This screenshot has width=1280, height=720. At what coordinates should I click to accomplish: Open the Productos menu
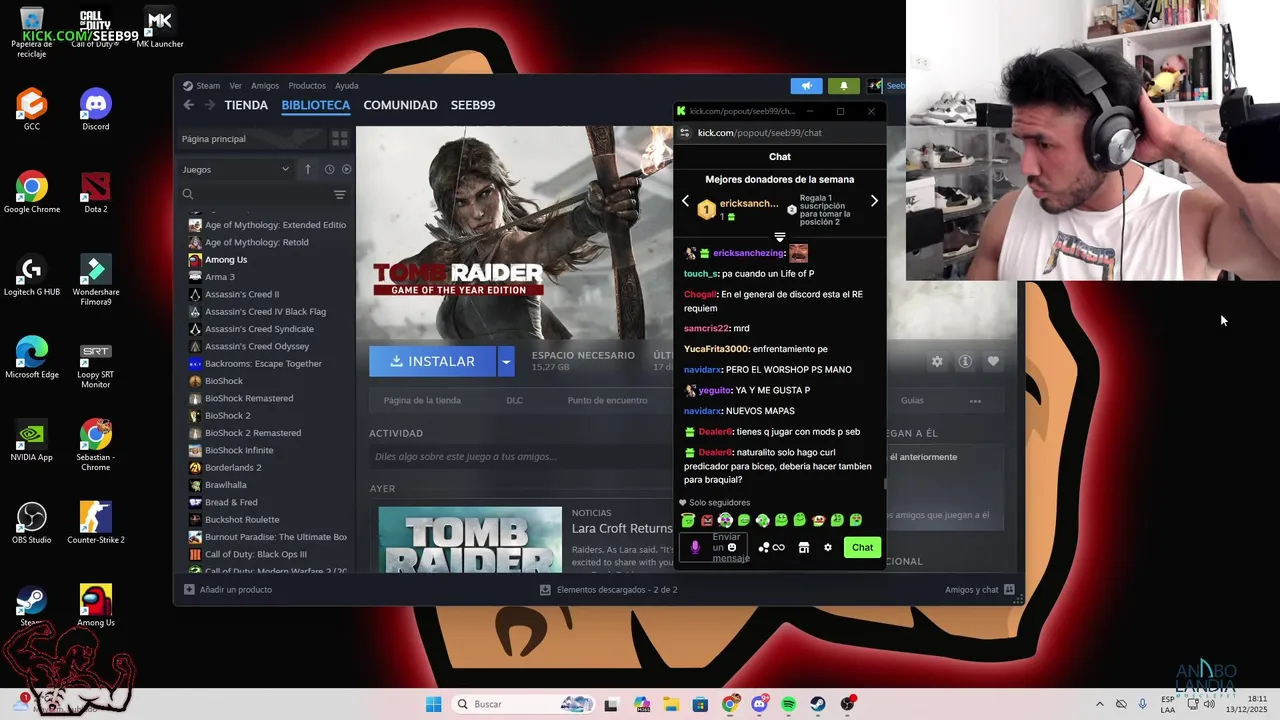point(307,86)
